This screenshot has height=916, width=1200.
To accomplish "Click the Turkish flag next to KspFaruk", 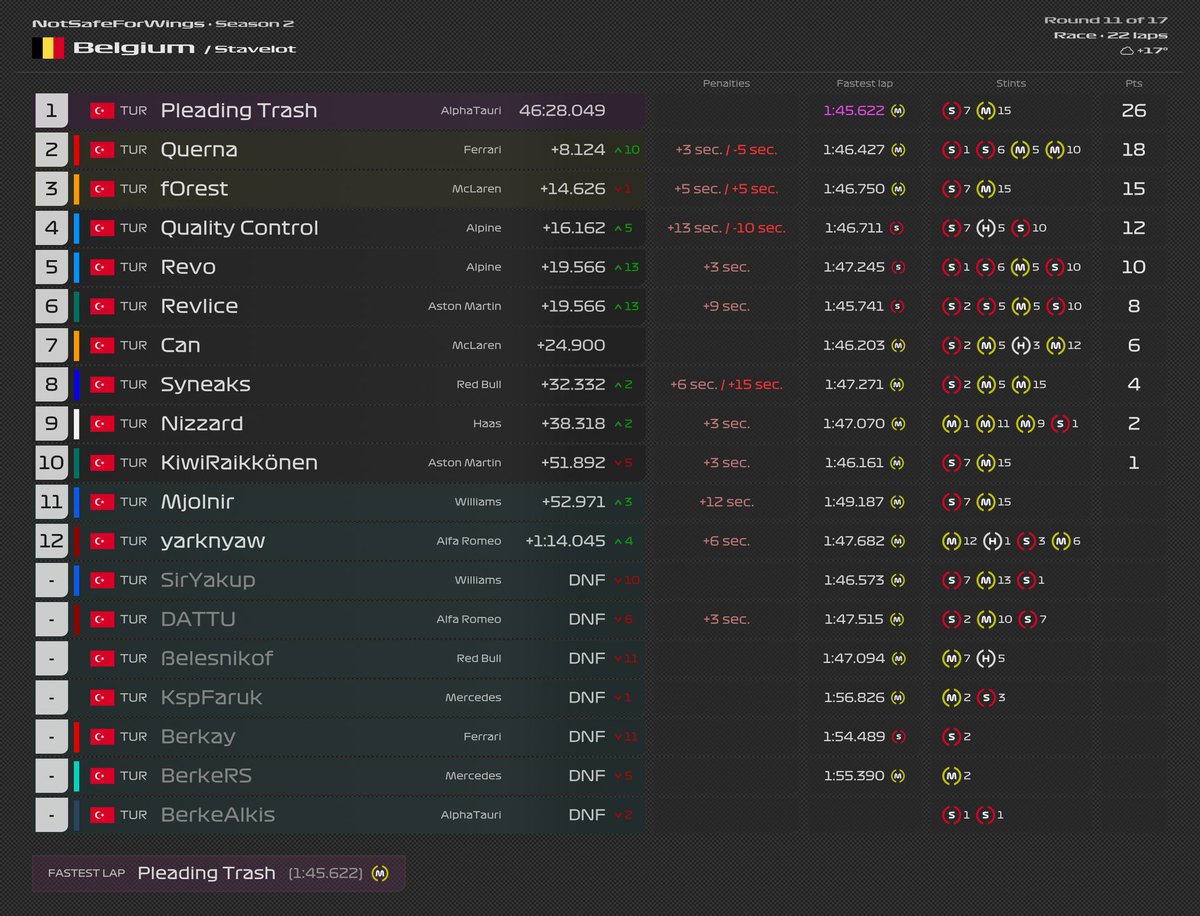I will click(x=103, y=697).
